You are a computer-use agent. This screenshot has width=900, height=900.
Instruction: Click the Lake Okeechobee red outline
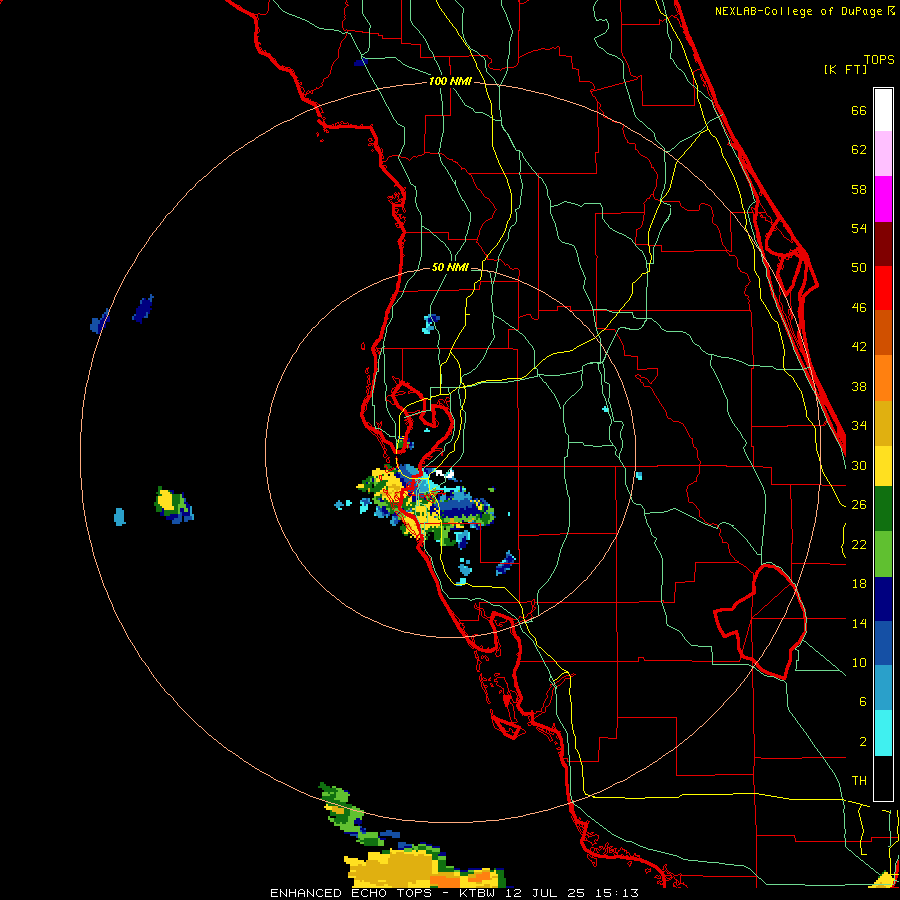pos(761,621)
